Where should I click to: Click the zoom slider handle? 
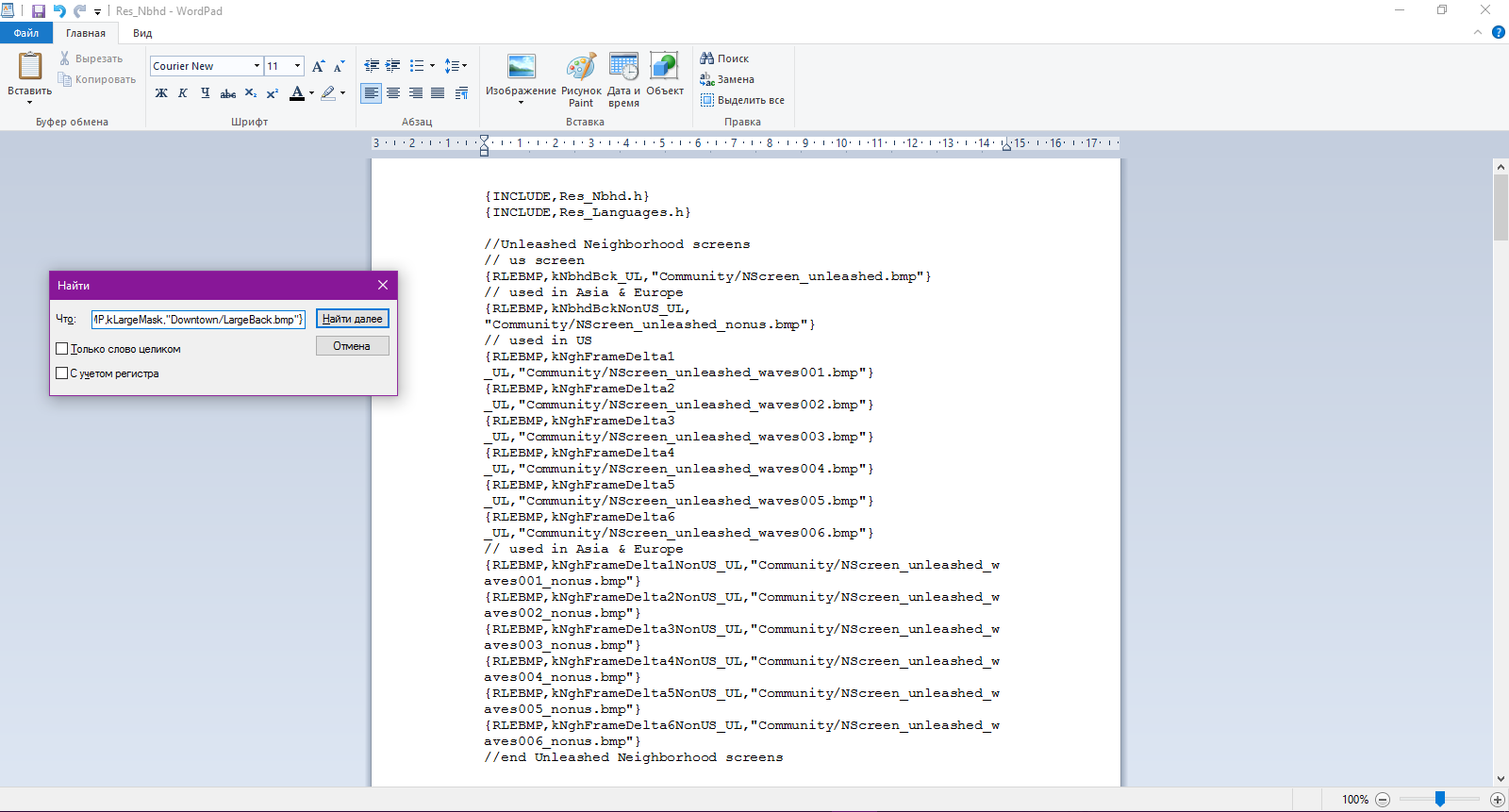click(x=1440, y=800)
